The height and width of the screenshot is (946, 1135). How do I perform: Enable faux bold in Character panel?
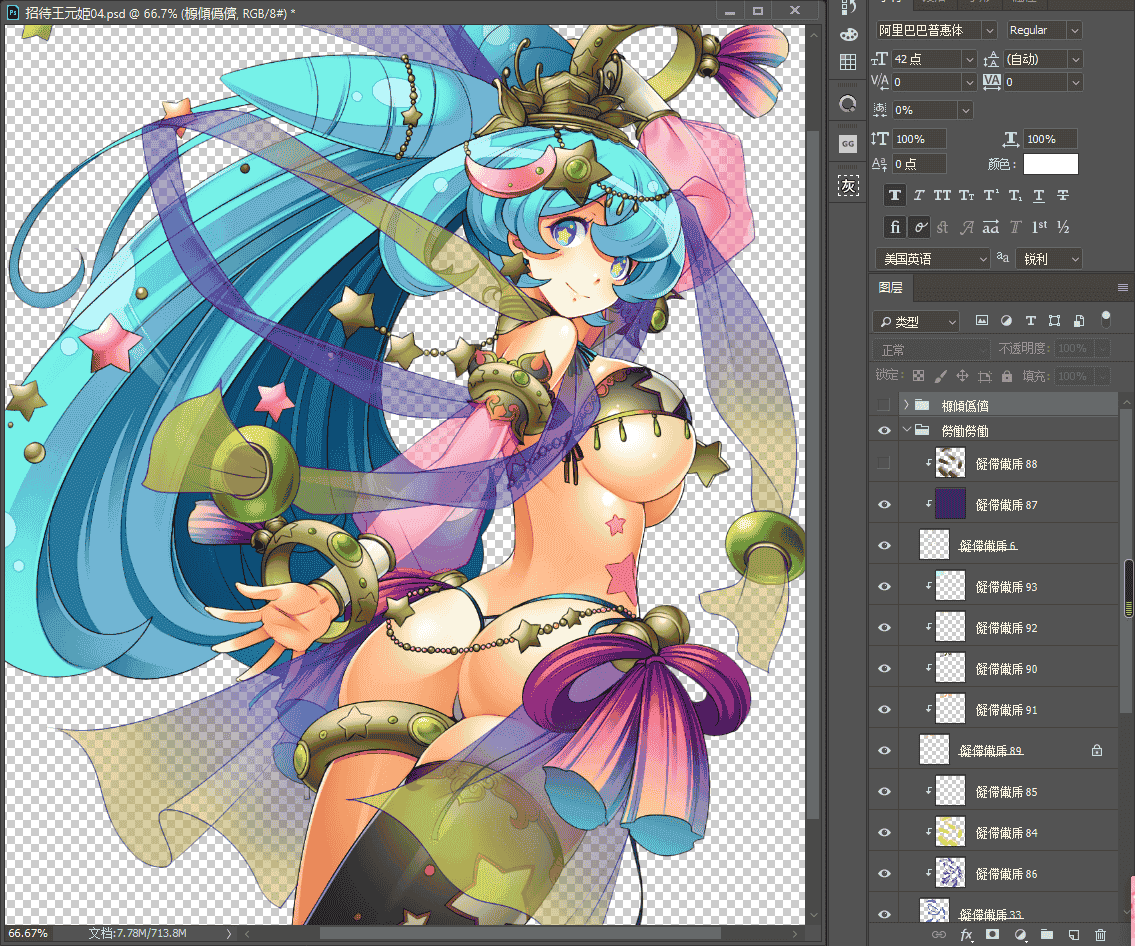895,195
